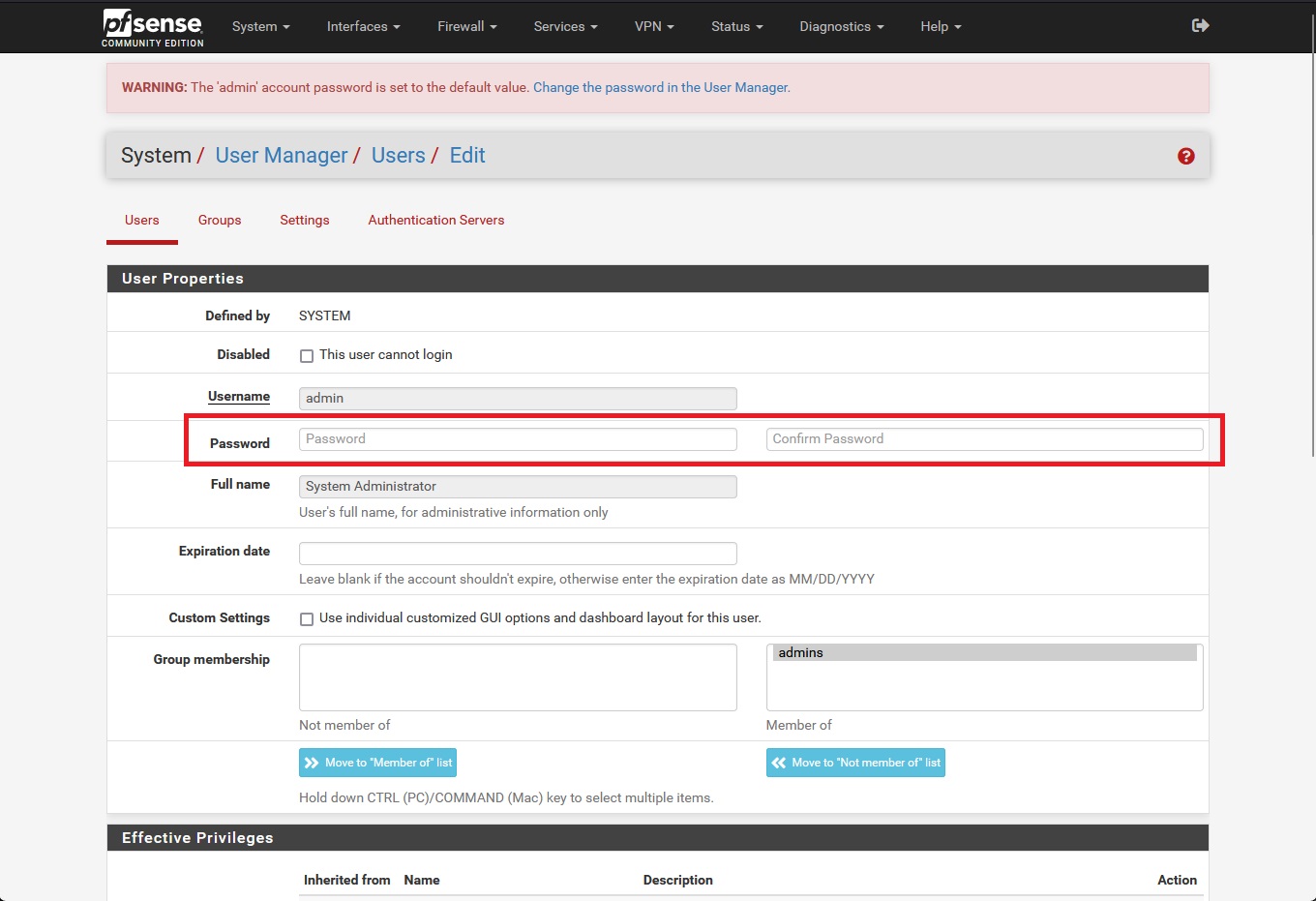The width and height of the screenshot is (1316, 901).
Task: Open the Status dropdown menu
Action: tap(736, 26)
